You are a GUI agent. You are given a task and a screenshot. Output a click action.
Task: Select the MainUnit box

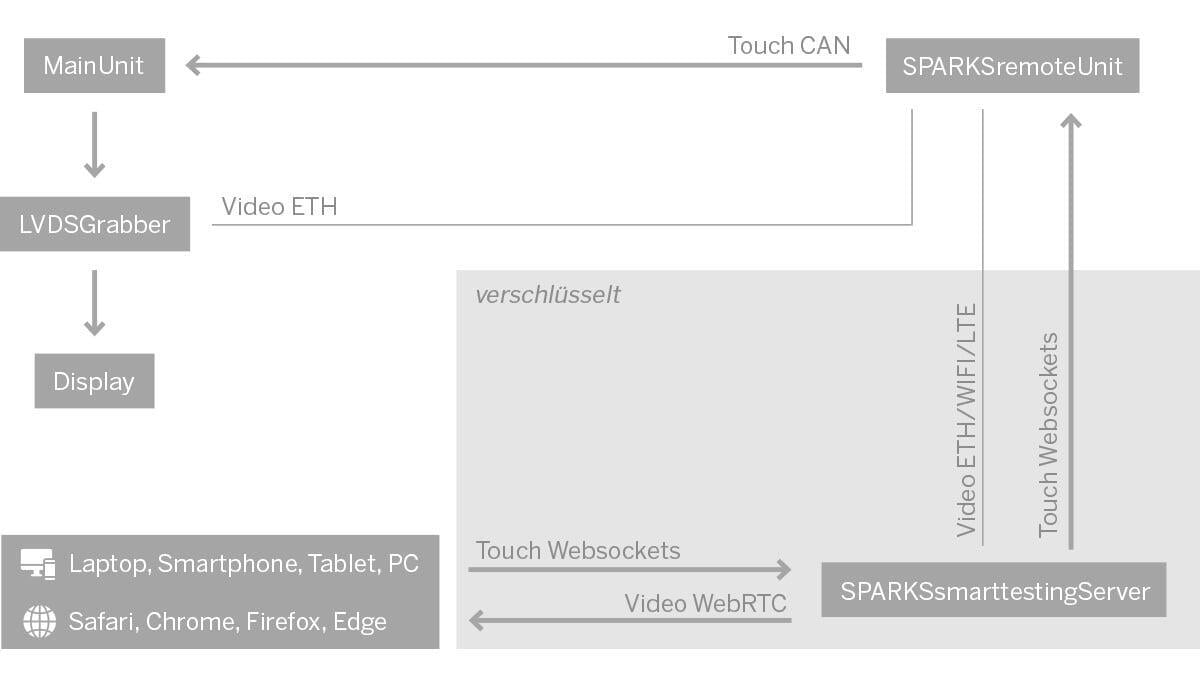pyautogui.click(x=94, y=66)
